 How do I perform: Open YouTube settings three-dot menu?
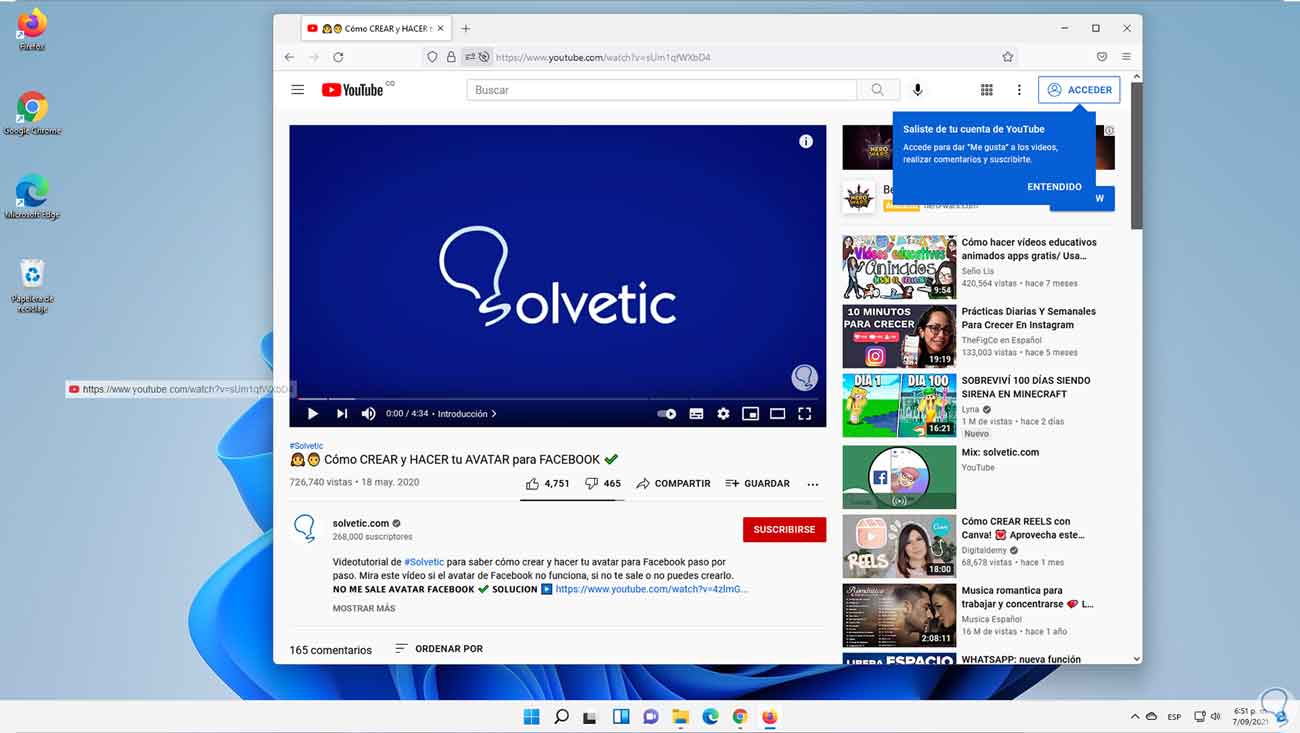click(1019, 90)
